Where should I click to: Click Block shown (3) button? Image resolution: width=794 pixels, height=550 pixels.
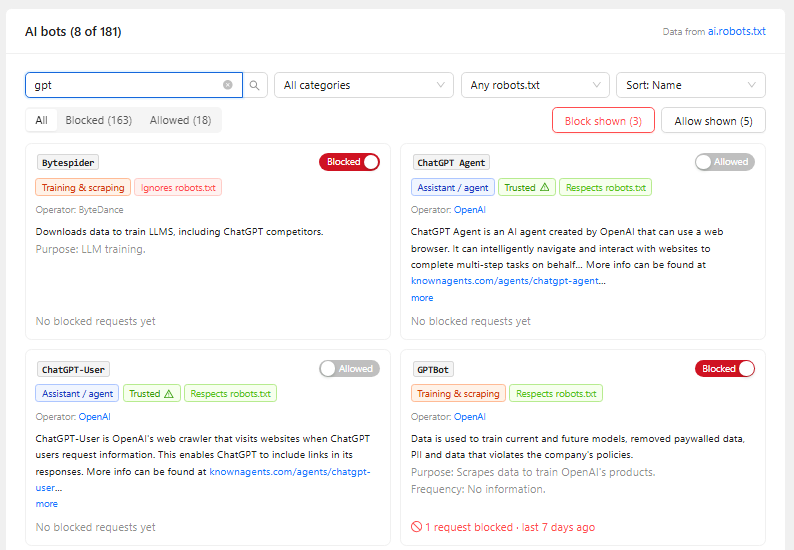603,121
